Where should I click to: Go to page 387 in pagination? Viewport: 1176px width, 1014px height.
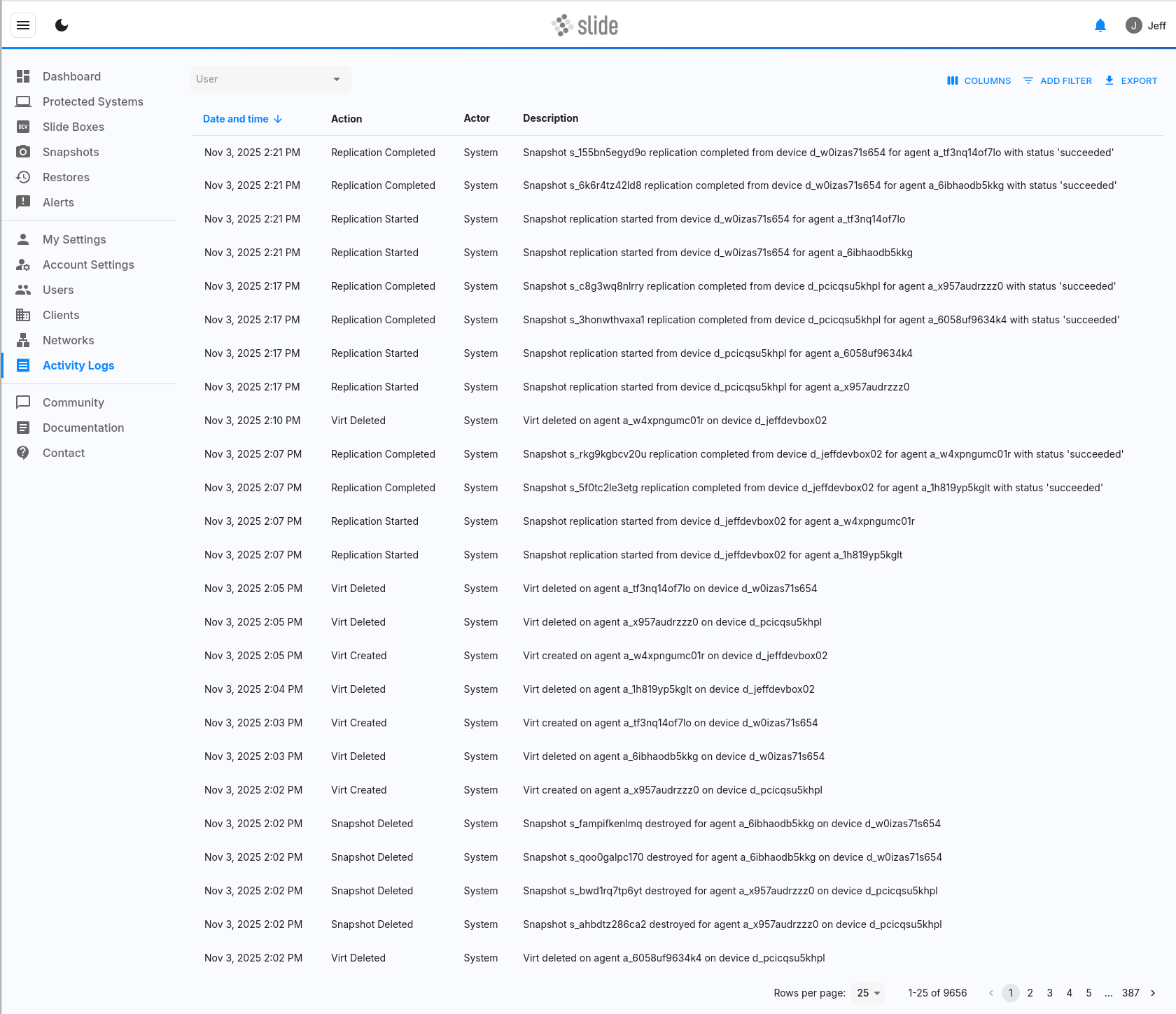(x=1130, y=993)
